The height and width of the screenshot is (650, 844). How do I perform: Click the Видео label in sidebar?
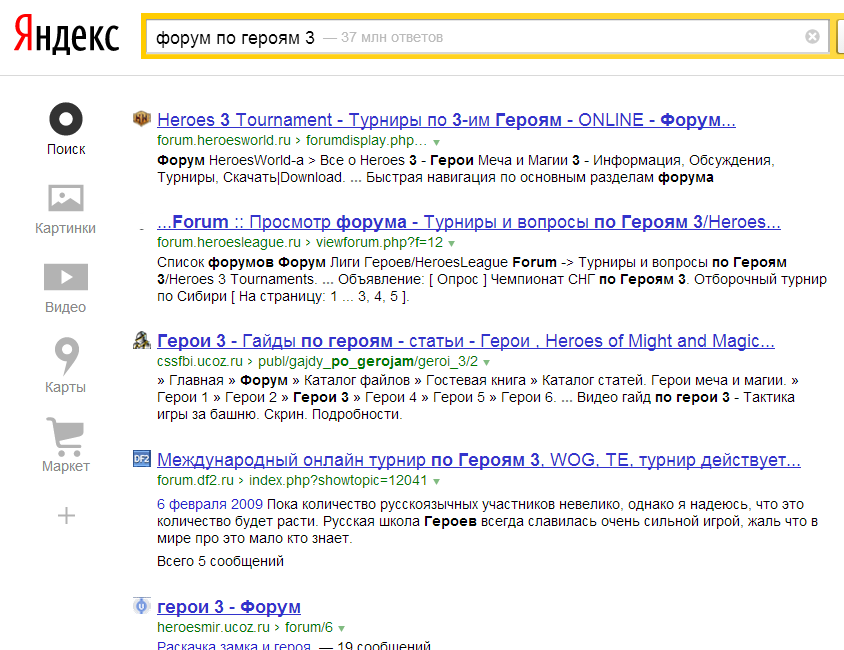(66, 307)
